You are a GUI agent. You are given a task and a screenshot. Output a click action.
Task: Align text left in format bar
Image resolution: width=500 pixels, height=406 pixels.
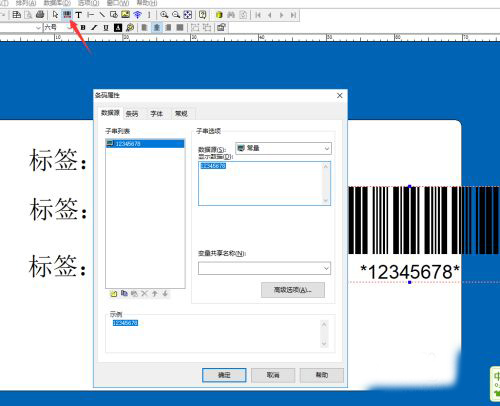pos(144,27)
